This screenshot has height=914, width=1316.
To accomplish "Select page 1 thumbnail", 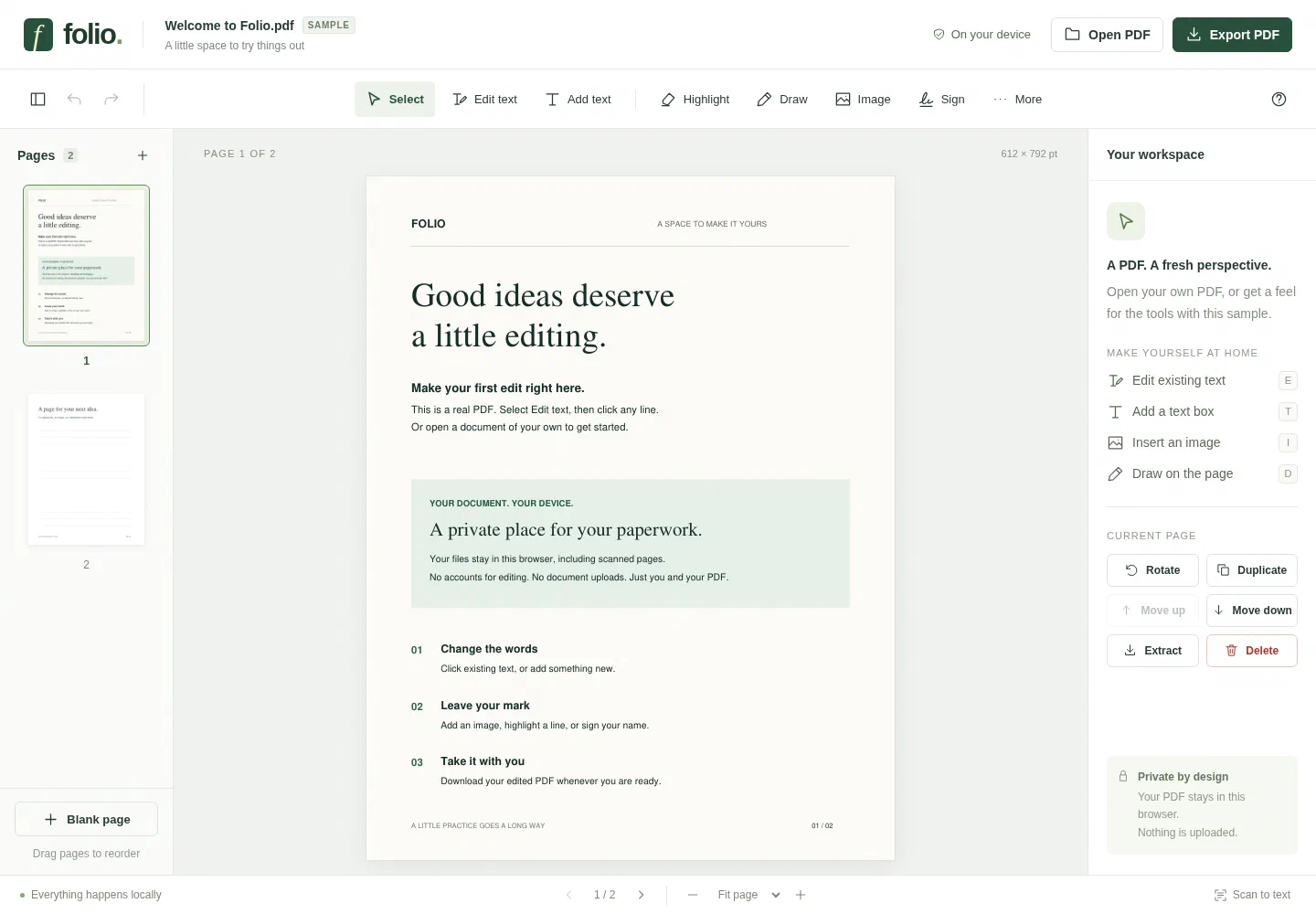I will click(x=87, y=265).
